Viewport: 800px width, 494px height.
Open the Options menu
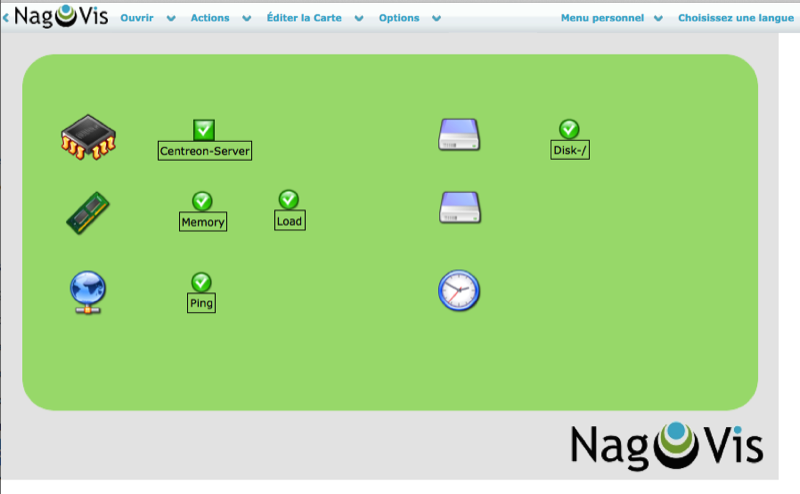pos(399,18)
